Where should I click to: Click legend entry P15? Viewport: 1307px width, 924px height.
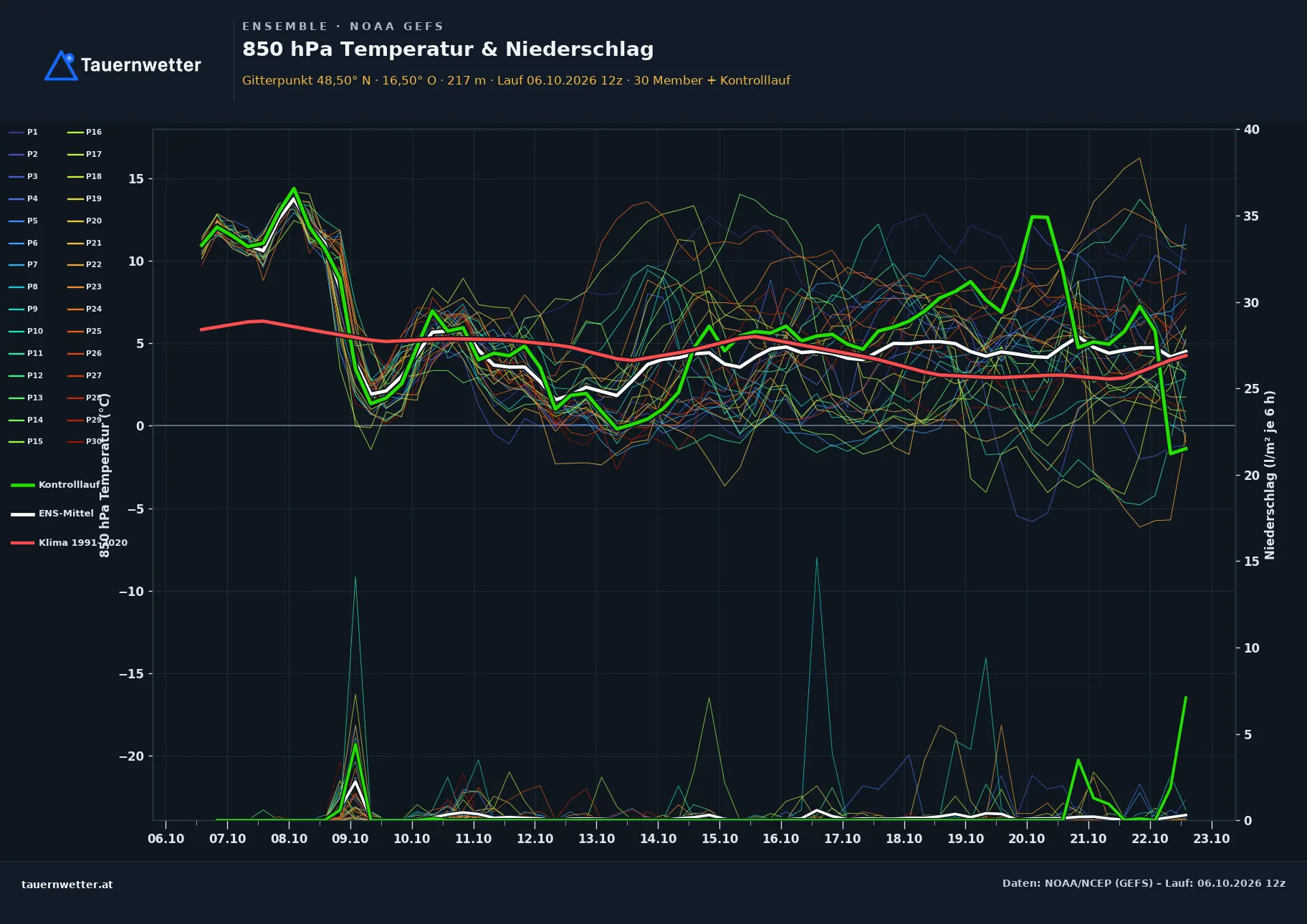26,441
